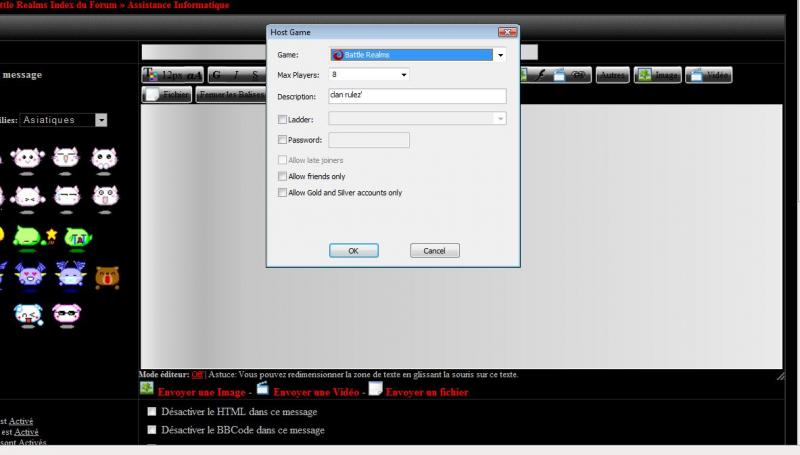Enable the Ladder checkbox
This screenshot has width=800, height=455.
[282, 119]
